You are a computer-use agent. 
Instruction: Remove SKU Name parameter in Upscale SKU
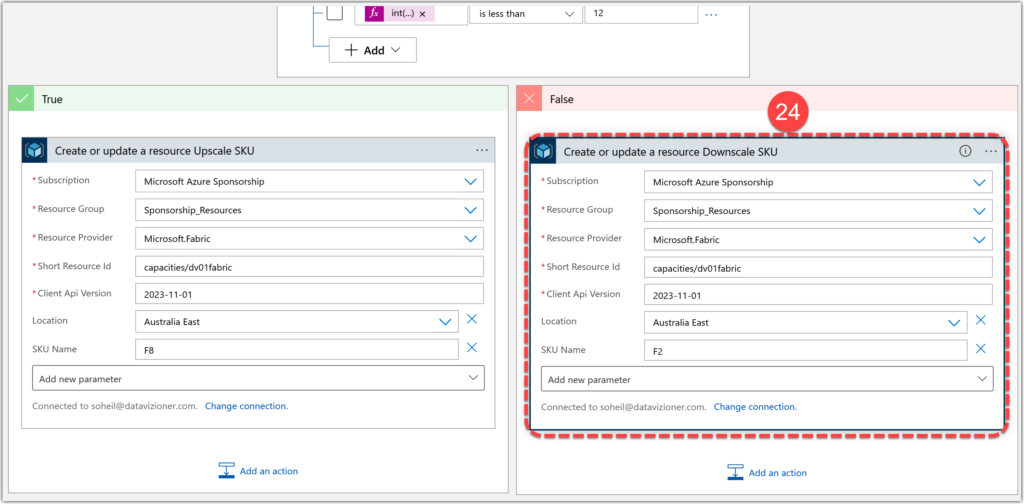coord(472,347)
